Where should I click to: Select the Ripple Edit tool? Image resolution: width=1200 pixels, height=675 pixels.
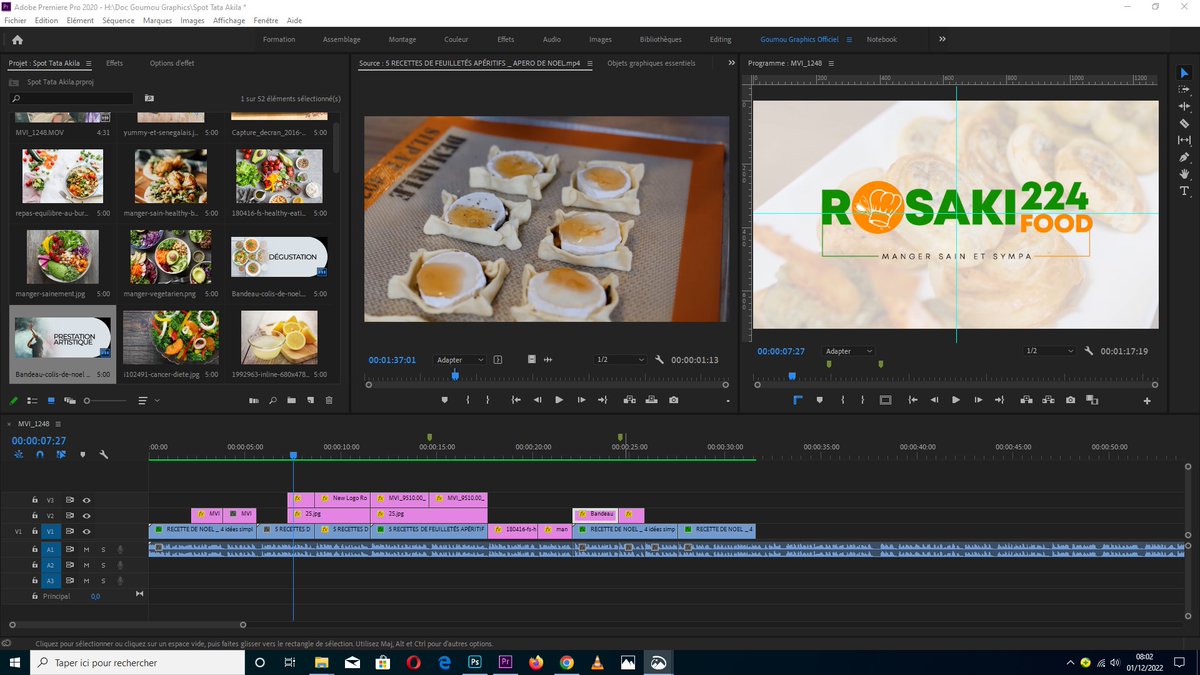1185,106
